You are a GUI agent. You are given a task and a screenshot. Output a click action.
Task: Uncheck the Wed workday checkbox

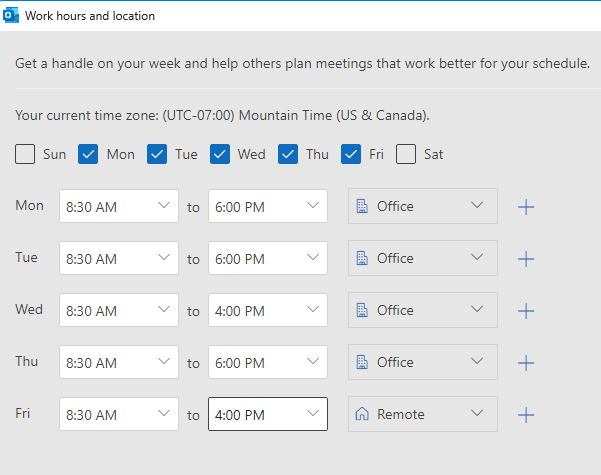point(220,154)
